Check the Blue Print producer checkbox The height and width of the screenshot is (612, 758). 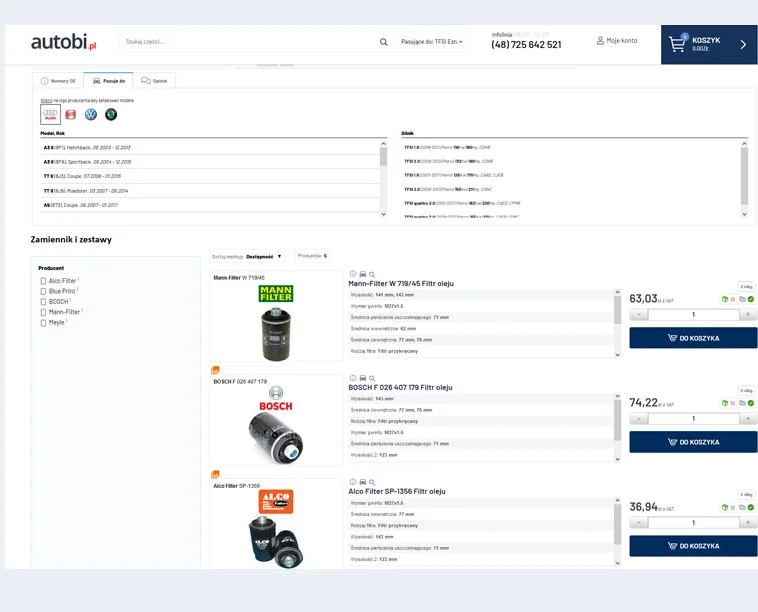coord(44,291)
